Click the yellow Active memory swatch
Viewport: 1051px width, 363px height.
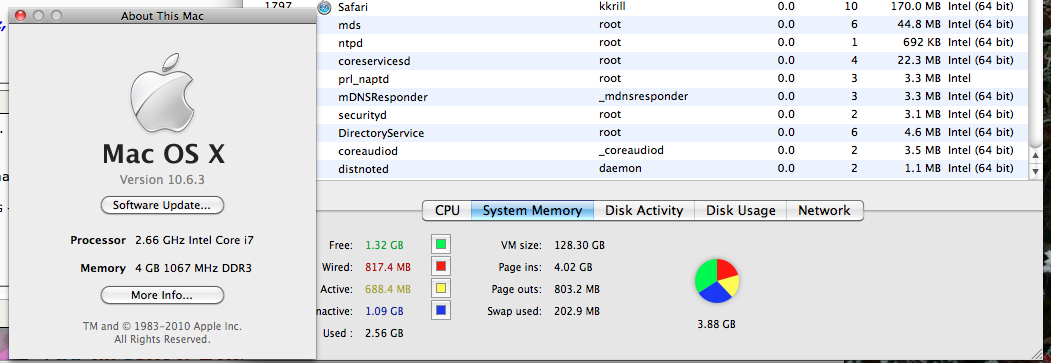(441, 289)
